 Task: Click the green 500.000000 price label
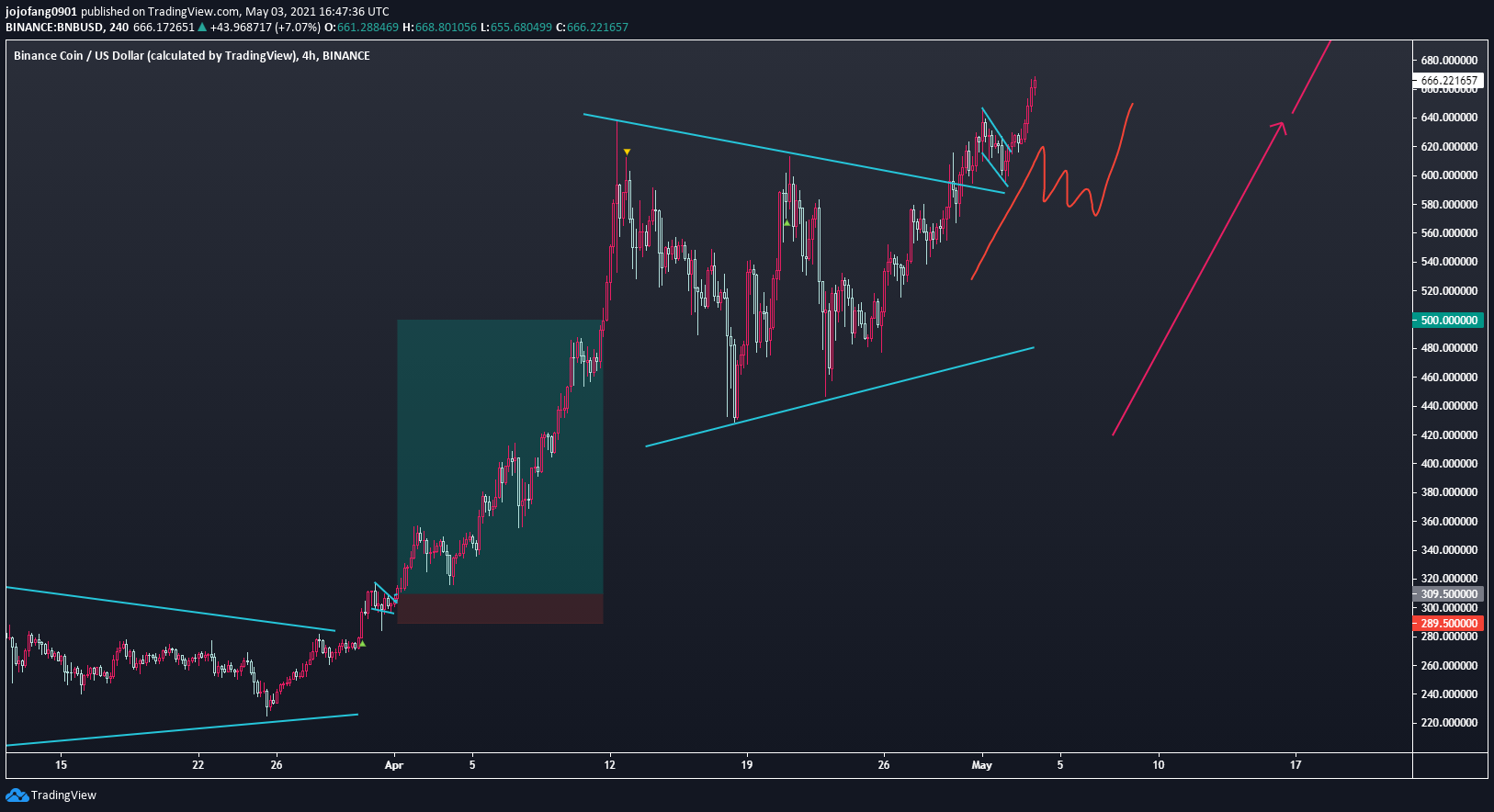click(x=1448, y=321)
